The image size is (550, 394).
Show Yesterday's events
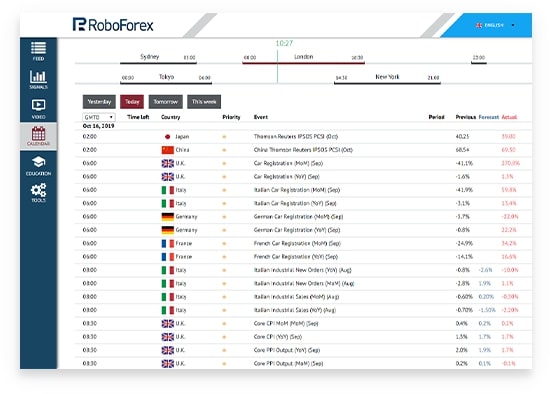point(99,102)
